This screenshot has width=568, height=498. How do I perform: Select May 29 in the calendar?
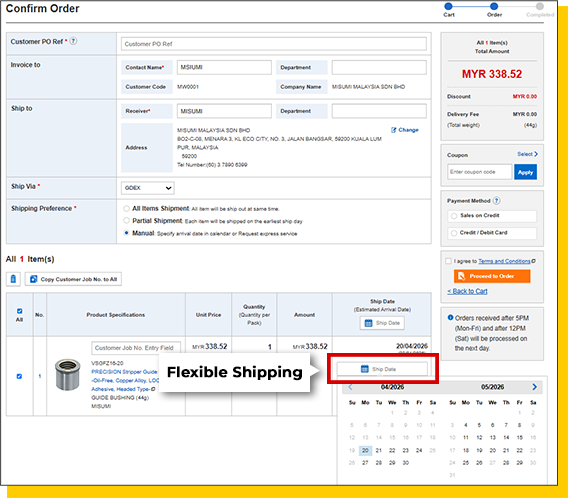(x=519, y=463)
